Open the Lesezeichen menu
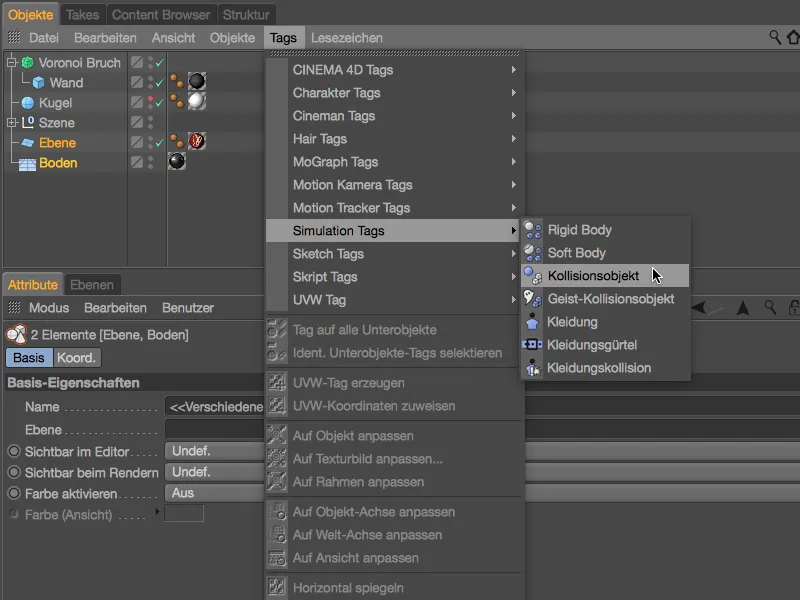 pos(347,38)
